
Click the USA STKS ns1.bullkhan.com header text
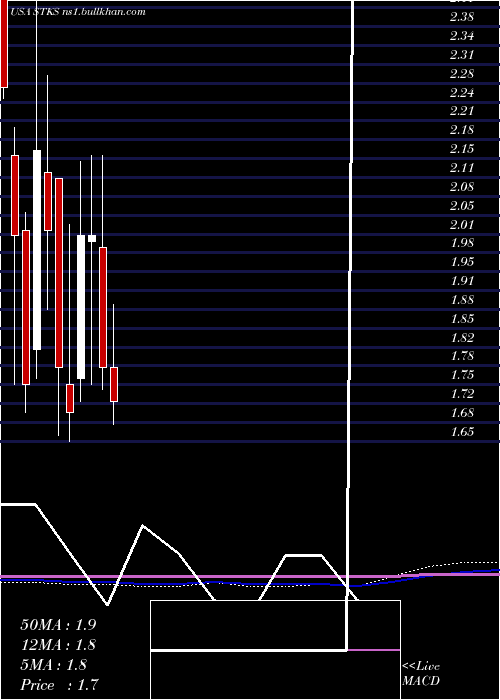point(78,12)
